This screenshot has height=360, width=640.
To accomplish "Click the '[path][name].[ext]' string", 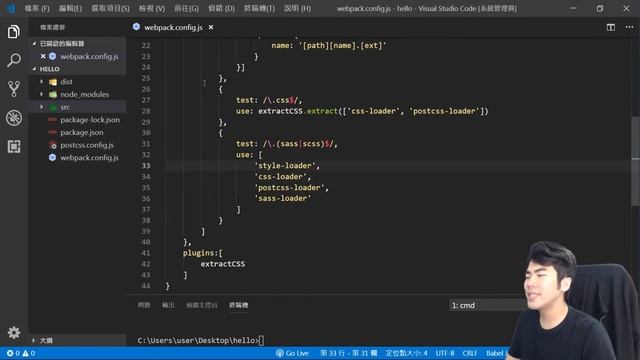I will click(x=342, y=45).
